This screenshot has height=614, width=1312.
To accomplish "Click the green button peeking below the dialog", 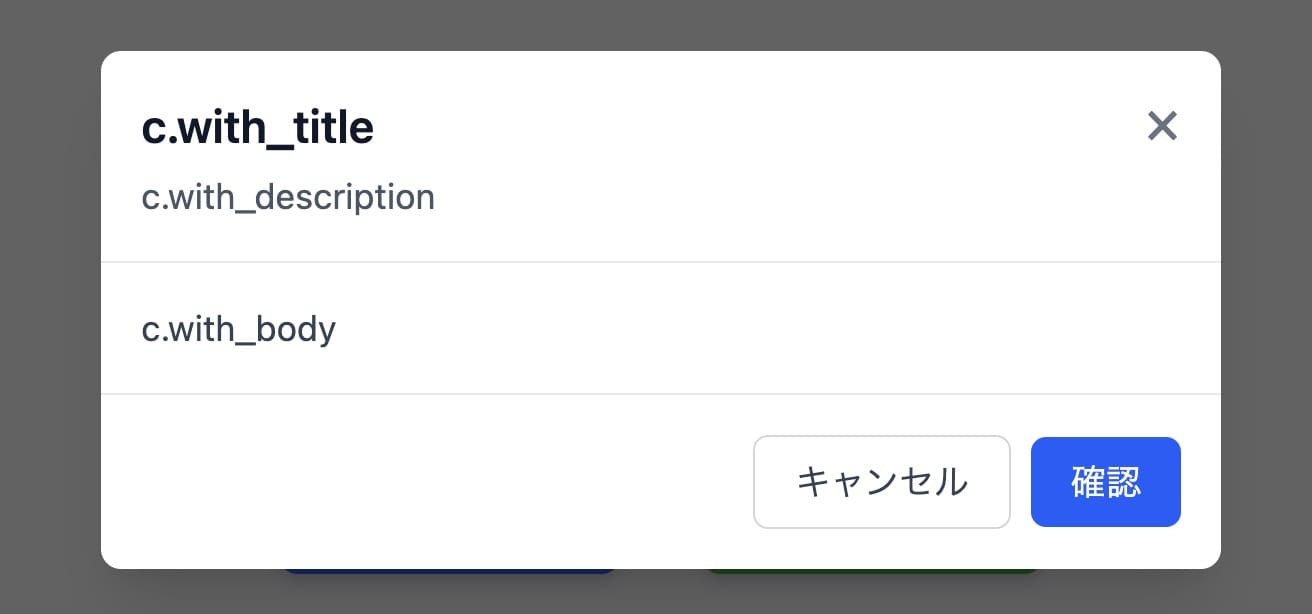I will (x=872, y=572).
